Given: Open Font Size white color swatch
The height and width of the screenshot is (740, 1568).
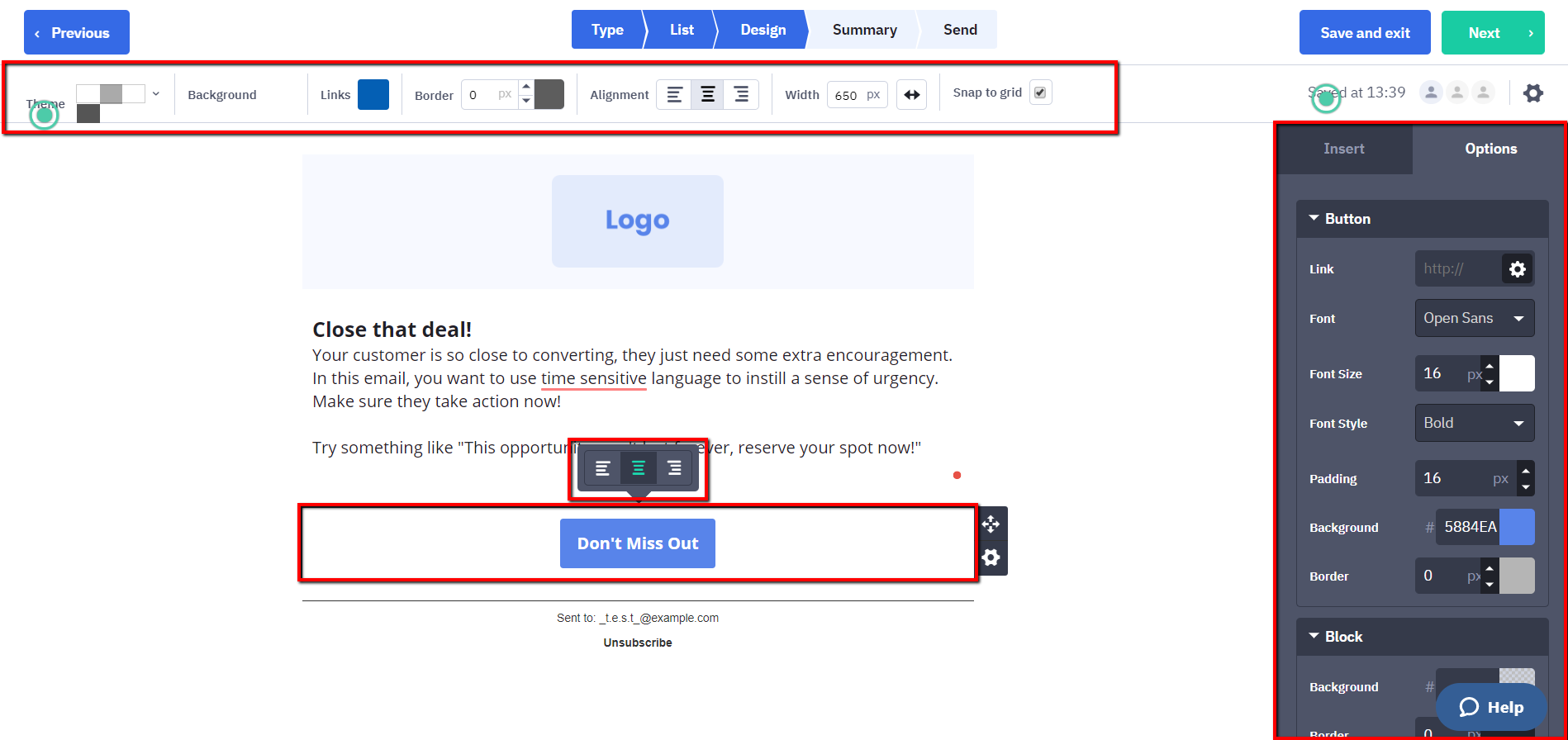Looking at the screenshot, I should (1517, 373).
